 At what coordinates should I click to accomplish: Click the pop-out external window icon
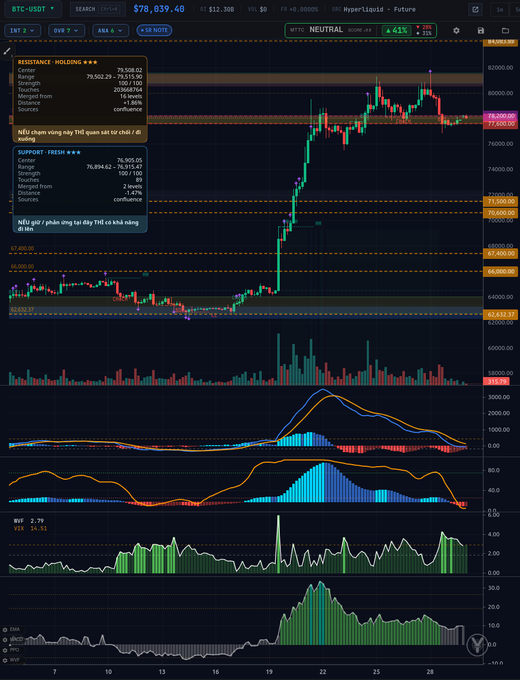click(x=475, y=9)
